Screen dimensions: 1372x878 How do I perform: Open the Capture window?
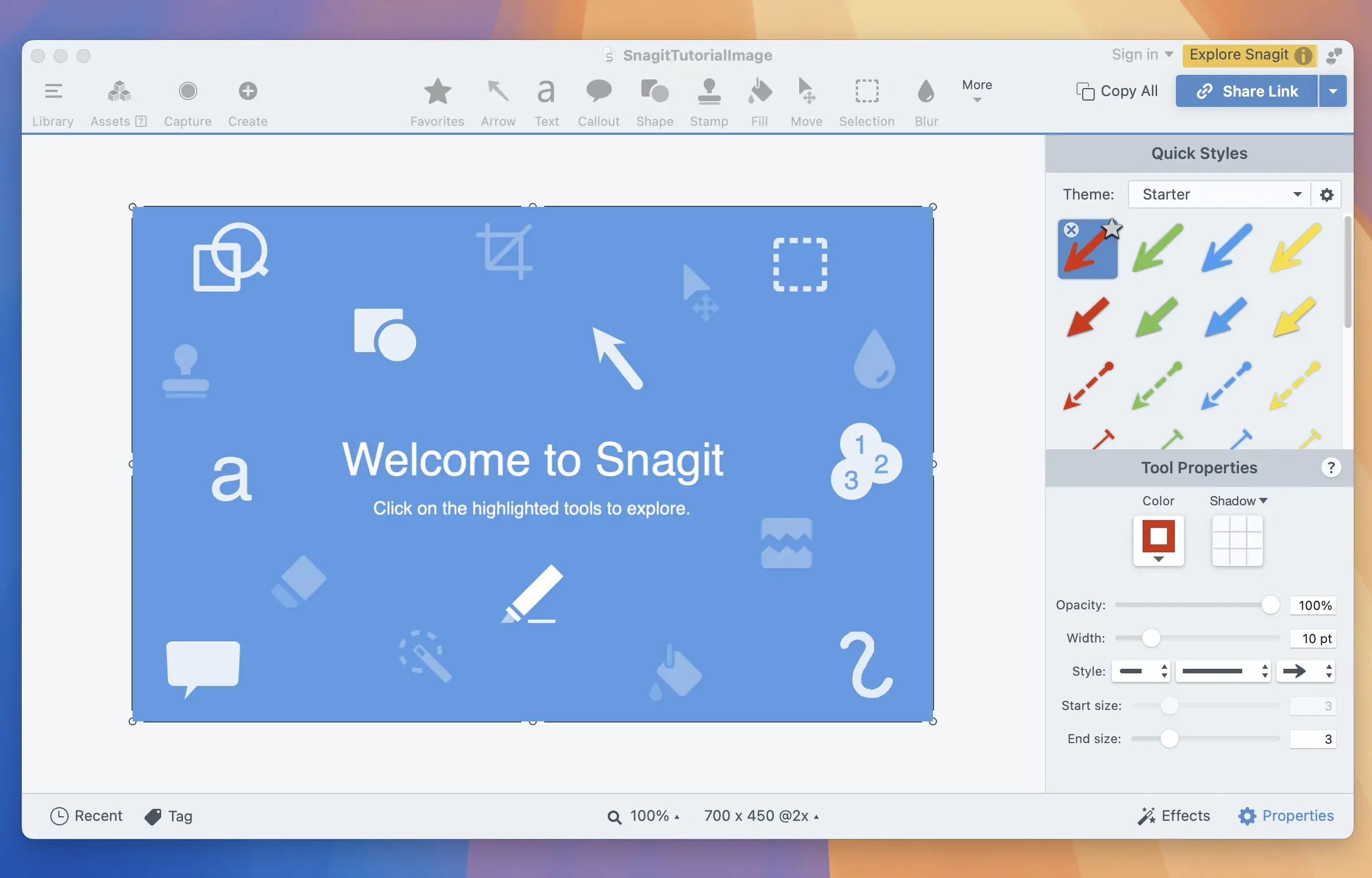[188, 101]
